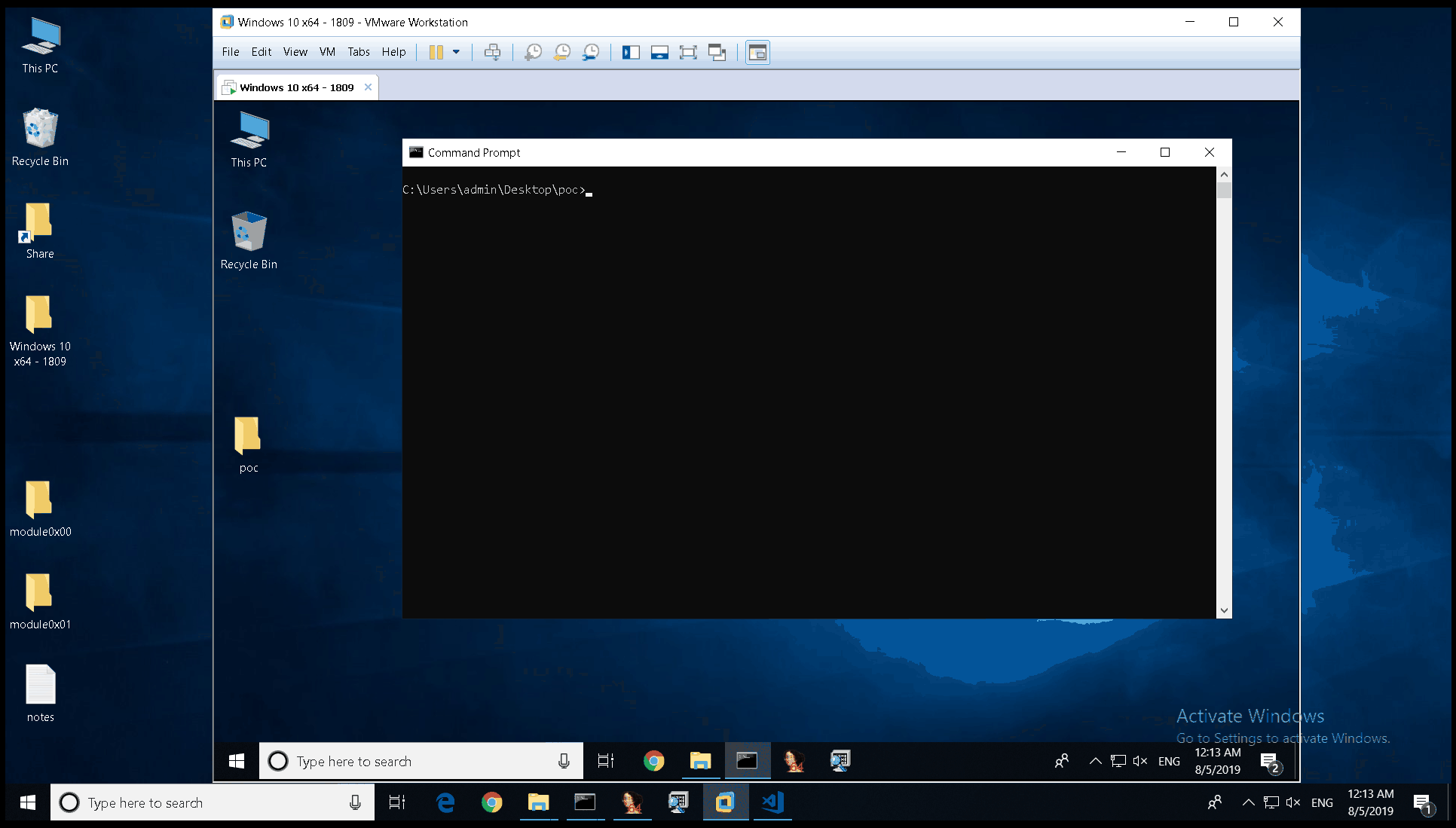
Task: Toggle the thumbnail bar view
Action: coord(659,52)
